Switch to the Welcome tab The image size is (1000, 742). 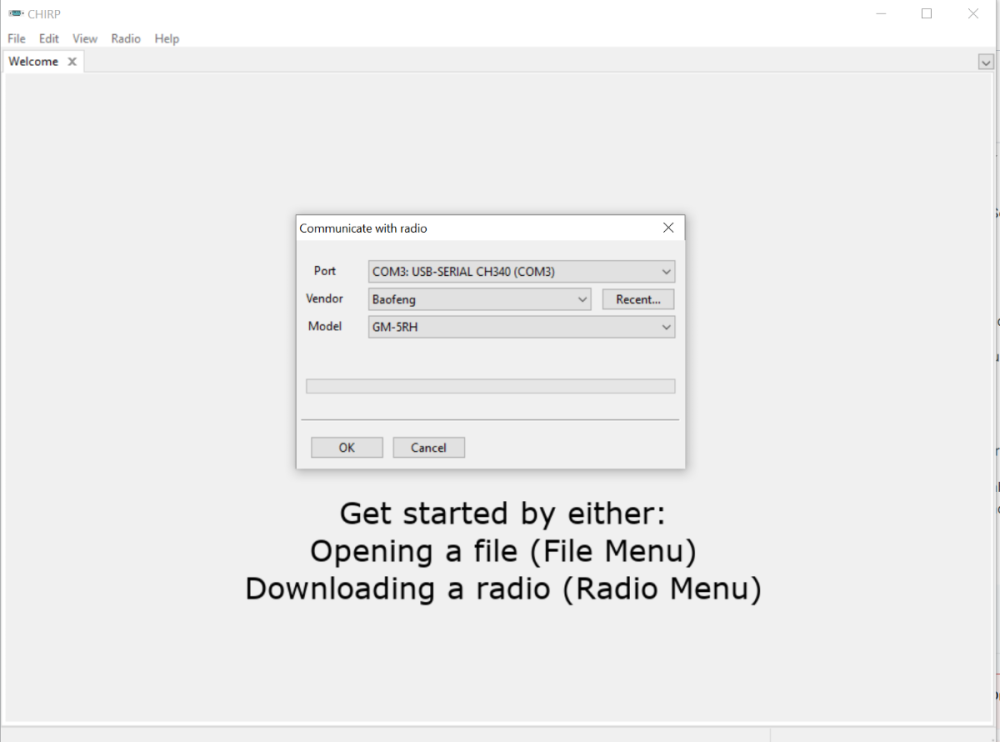click(x=32, y=61)
